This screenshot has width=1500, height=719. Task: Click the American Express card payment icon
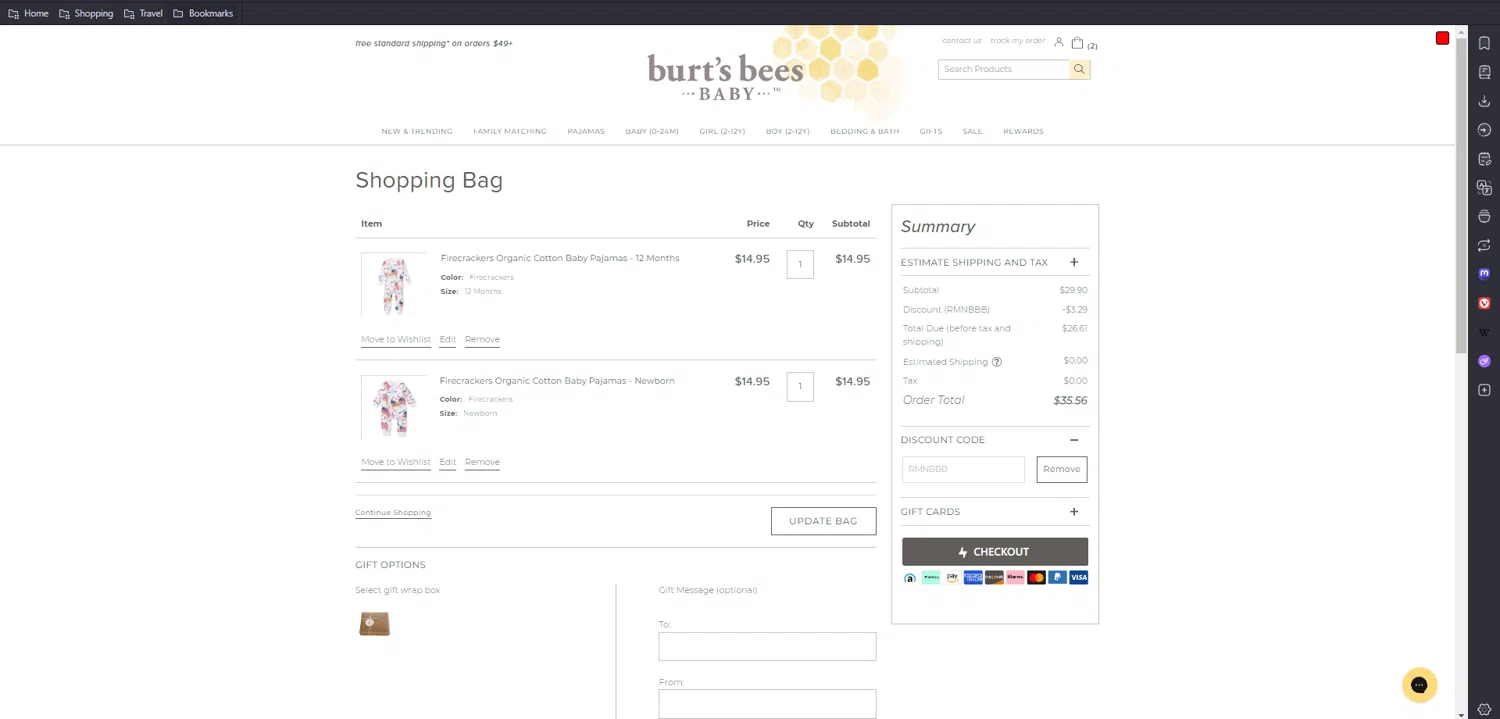[973, 578]
